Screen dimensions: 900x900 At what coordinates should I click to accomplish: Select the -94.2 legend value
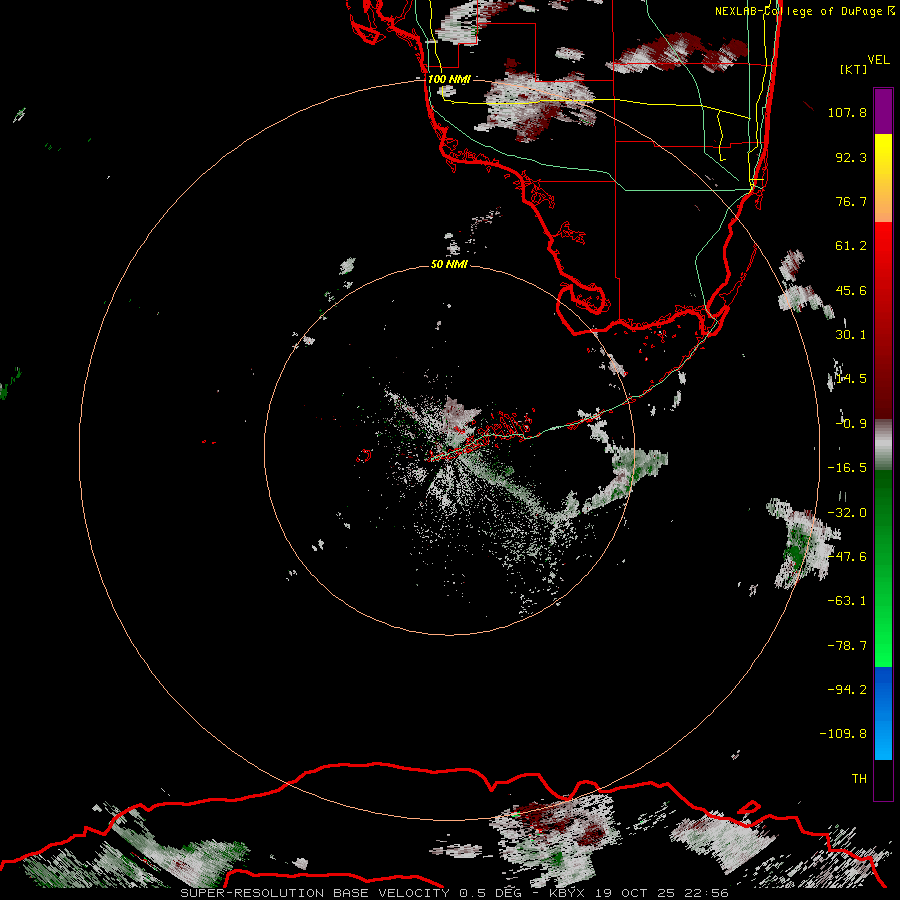click(x=847, y=690)
